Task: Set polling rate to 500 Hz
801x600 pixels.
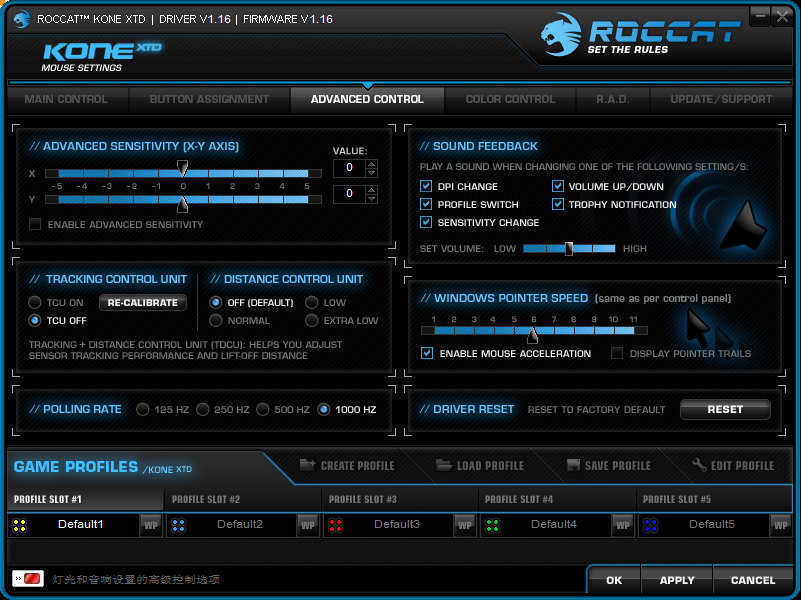Action: point(263,410)
